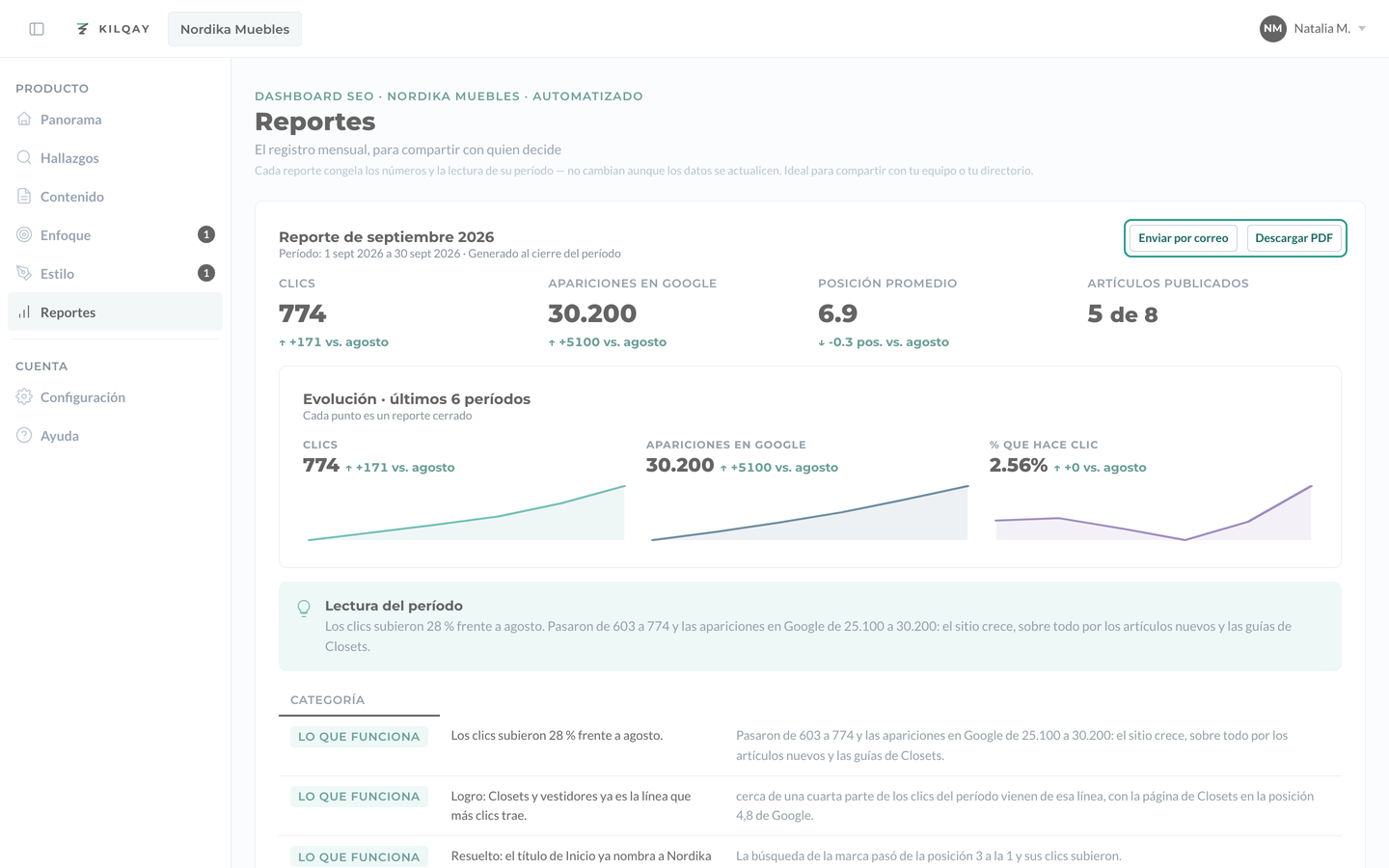Image resolution: width=1389 pixels, height=868 pixels.
Task: Open Configuración under Cuenta
Action: [x=115, y=397]
